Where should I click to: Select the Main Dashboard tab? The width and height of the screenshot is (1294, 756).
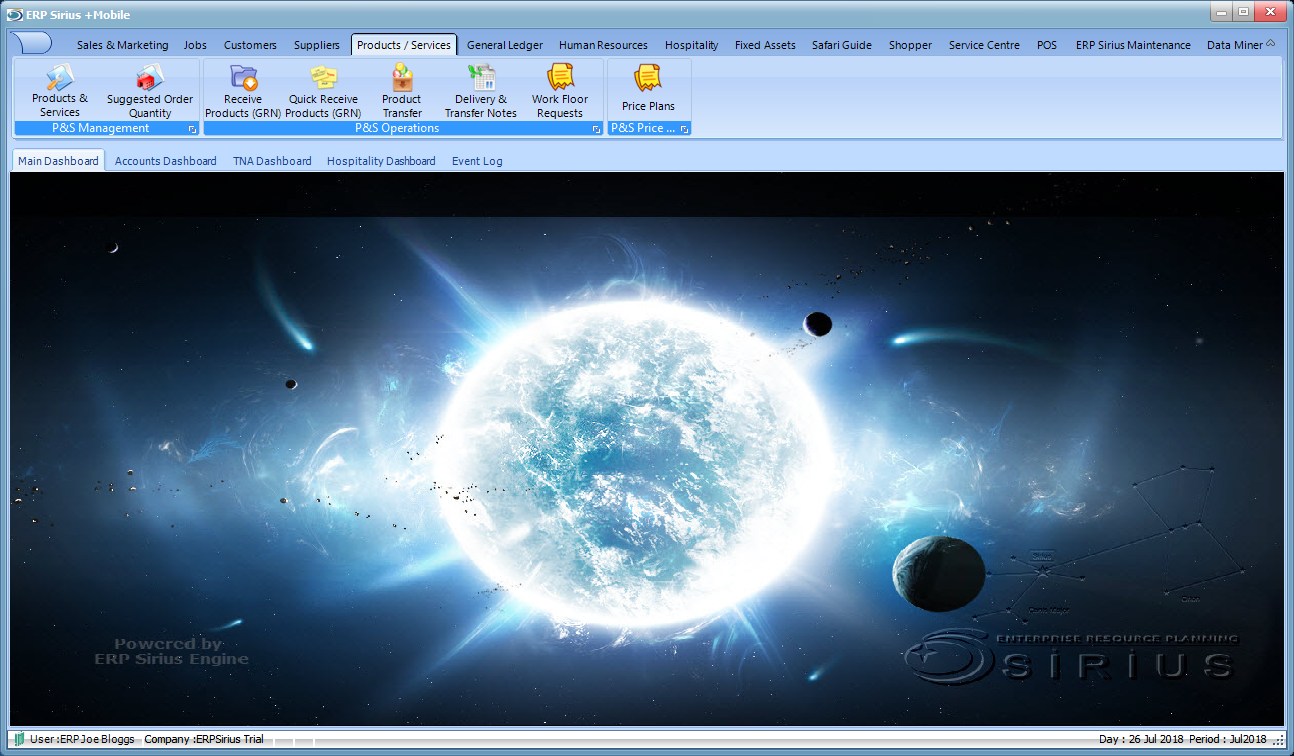coord(58,160)
